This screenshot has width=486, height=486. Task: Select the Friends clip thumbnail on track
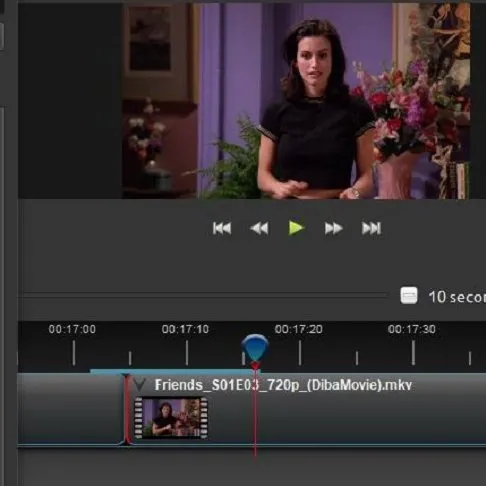[171, 418]
